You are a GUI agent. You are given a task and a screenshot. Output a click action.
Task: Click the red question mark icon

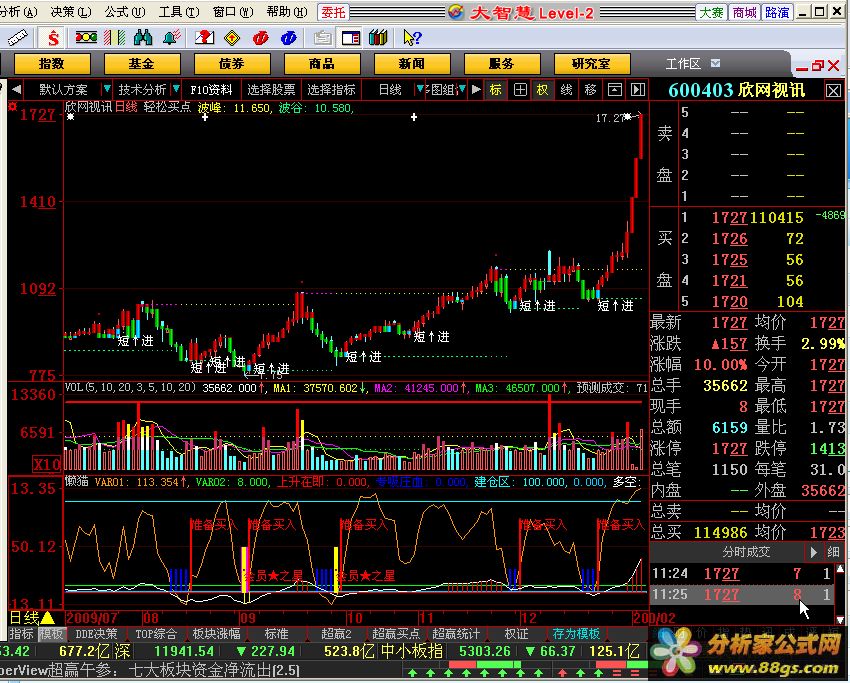tap(204, 37)
